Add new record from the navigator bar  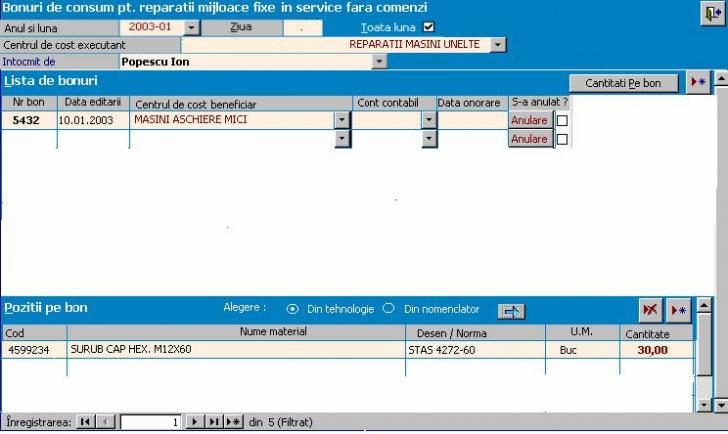pos(233,422)
